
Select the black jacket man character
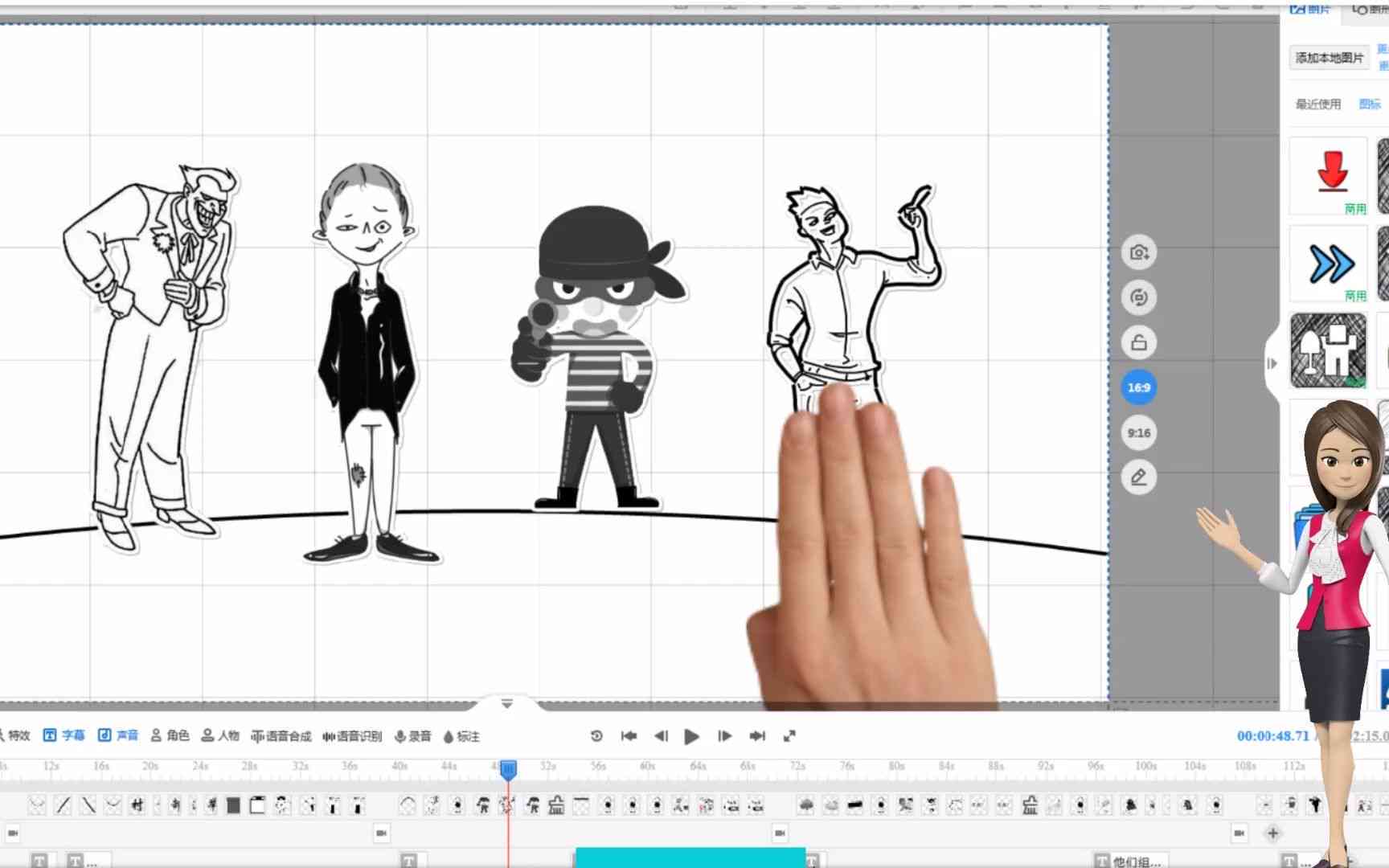(367, 362)
